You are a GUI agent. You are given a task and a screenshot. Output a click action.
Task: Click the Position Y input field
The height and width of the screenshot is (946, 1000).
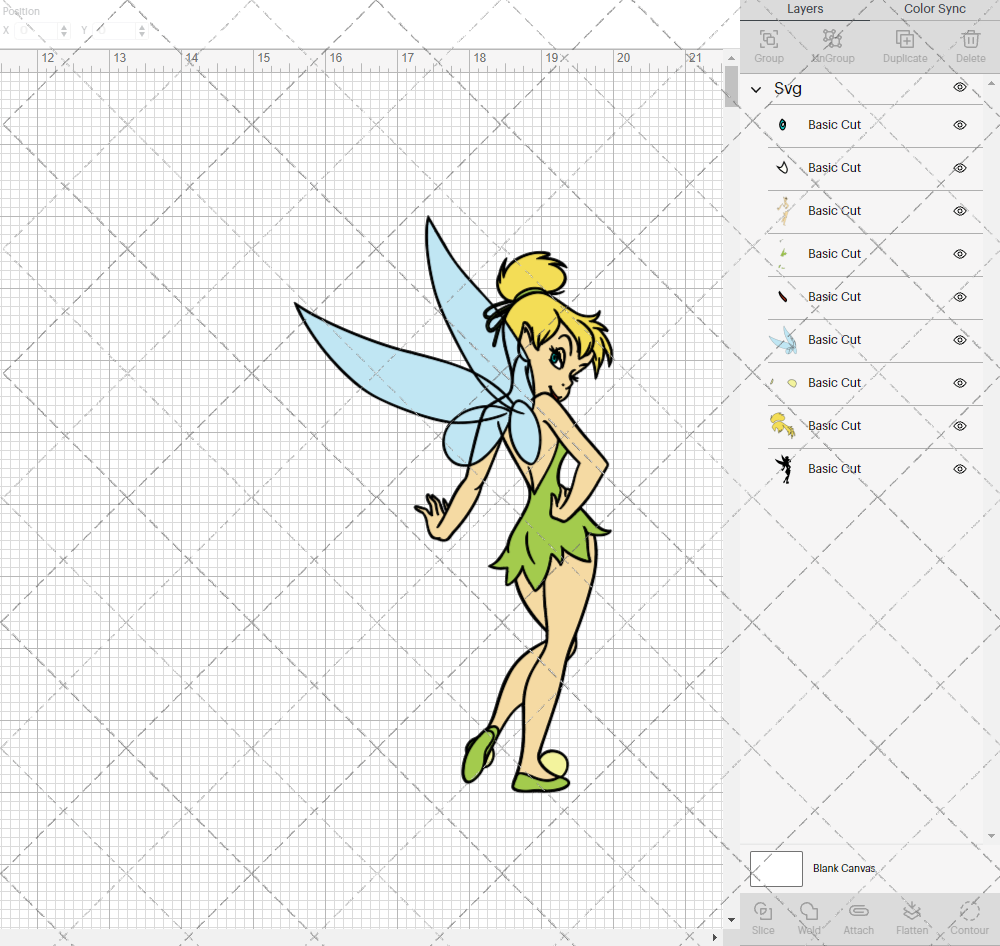115,31
